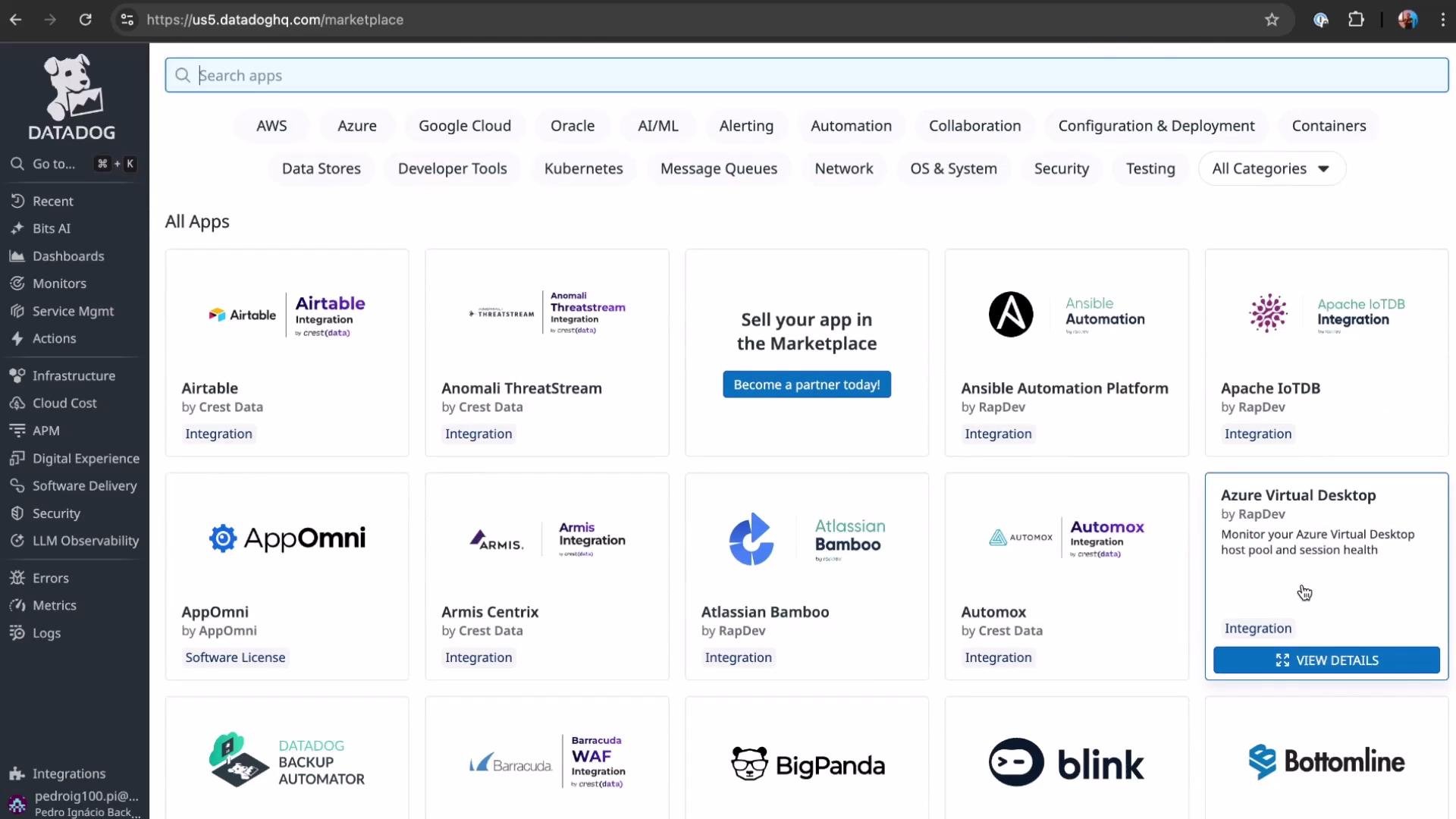Filter by the AWS category
Screen dimensions: 1456x819
click(x=271, y=126)
